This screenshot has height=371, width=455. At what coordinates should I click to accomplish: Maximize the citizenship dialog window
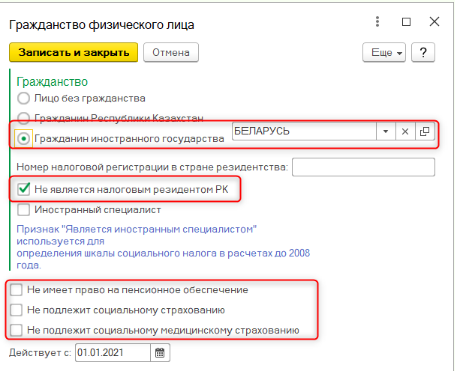(406, 22)
